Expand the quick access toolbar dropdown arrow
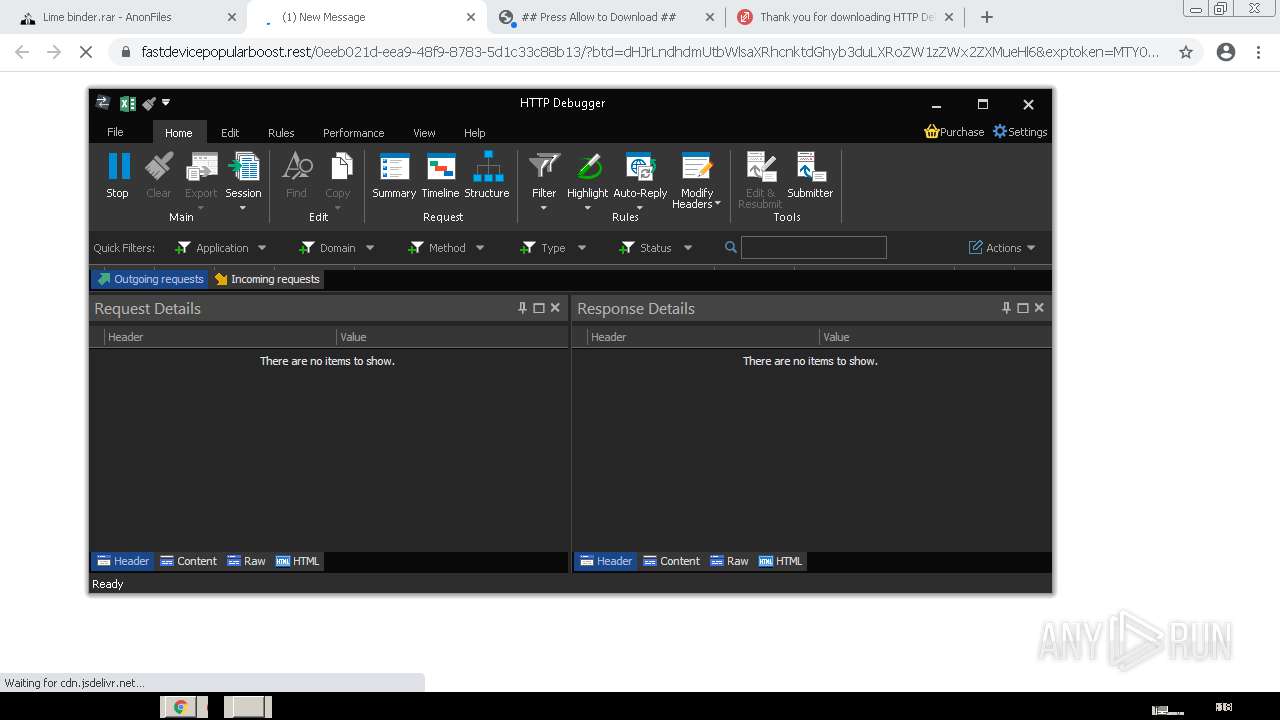 pos(166,102)
